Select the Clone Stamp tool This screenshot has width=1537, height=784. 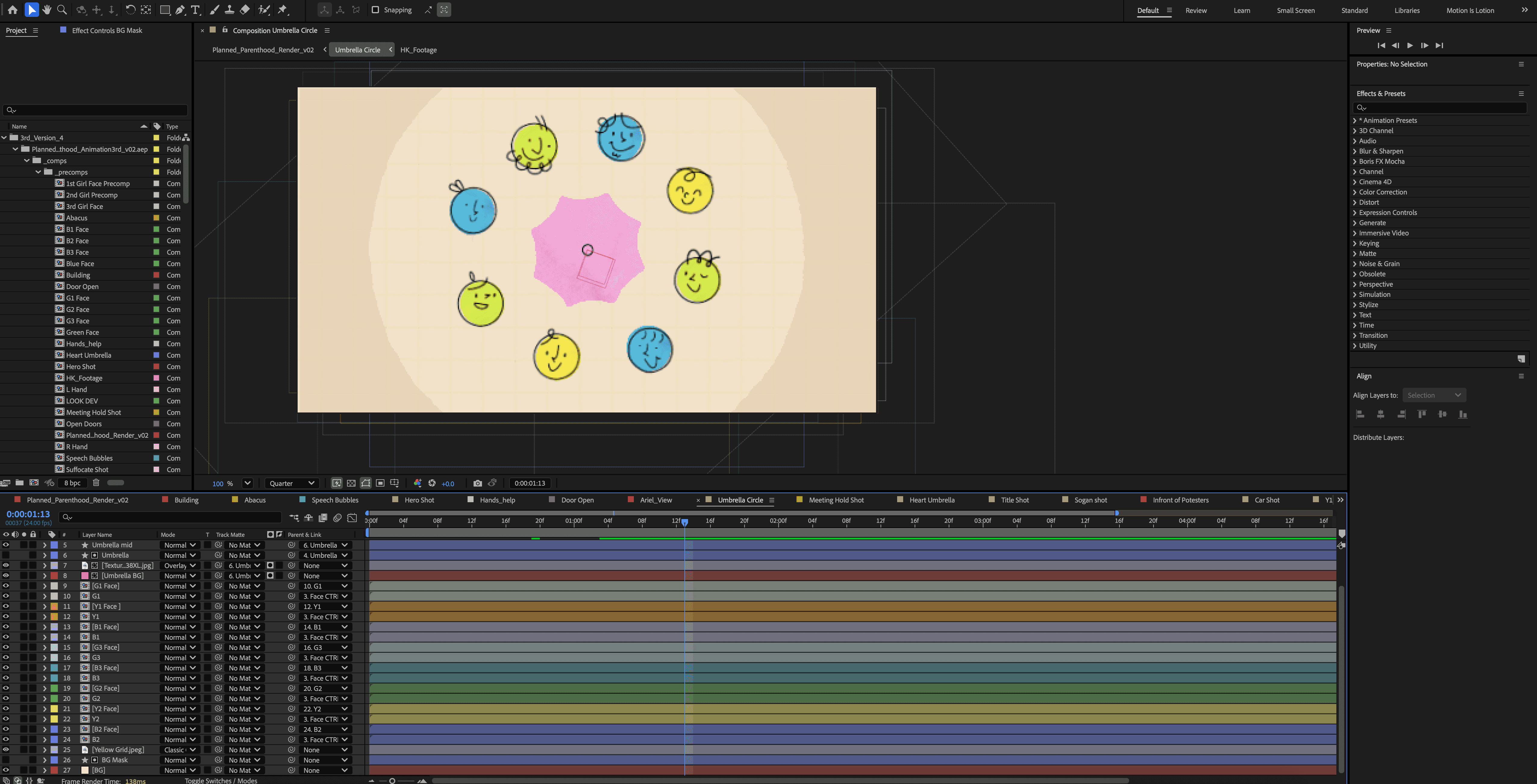229,10
